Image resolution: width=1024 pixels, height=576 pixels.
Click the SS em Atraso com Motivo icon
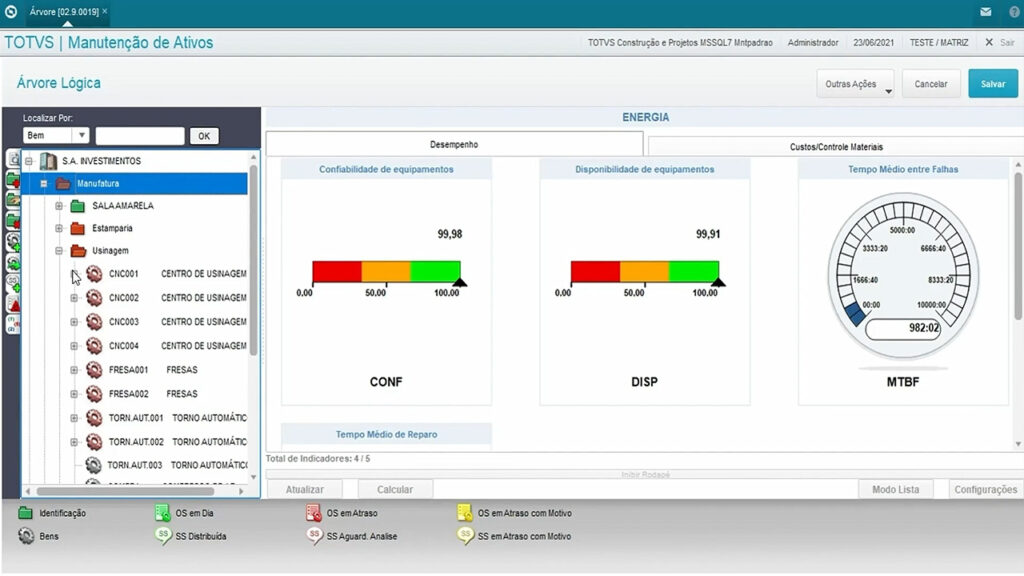click(465, 536)
